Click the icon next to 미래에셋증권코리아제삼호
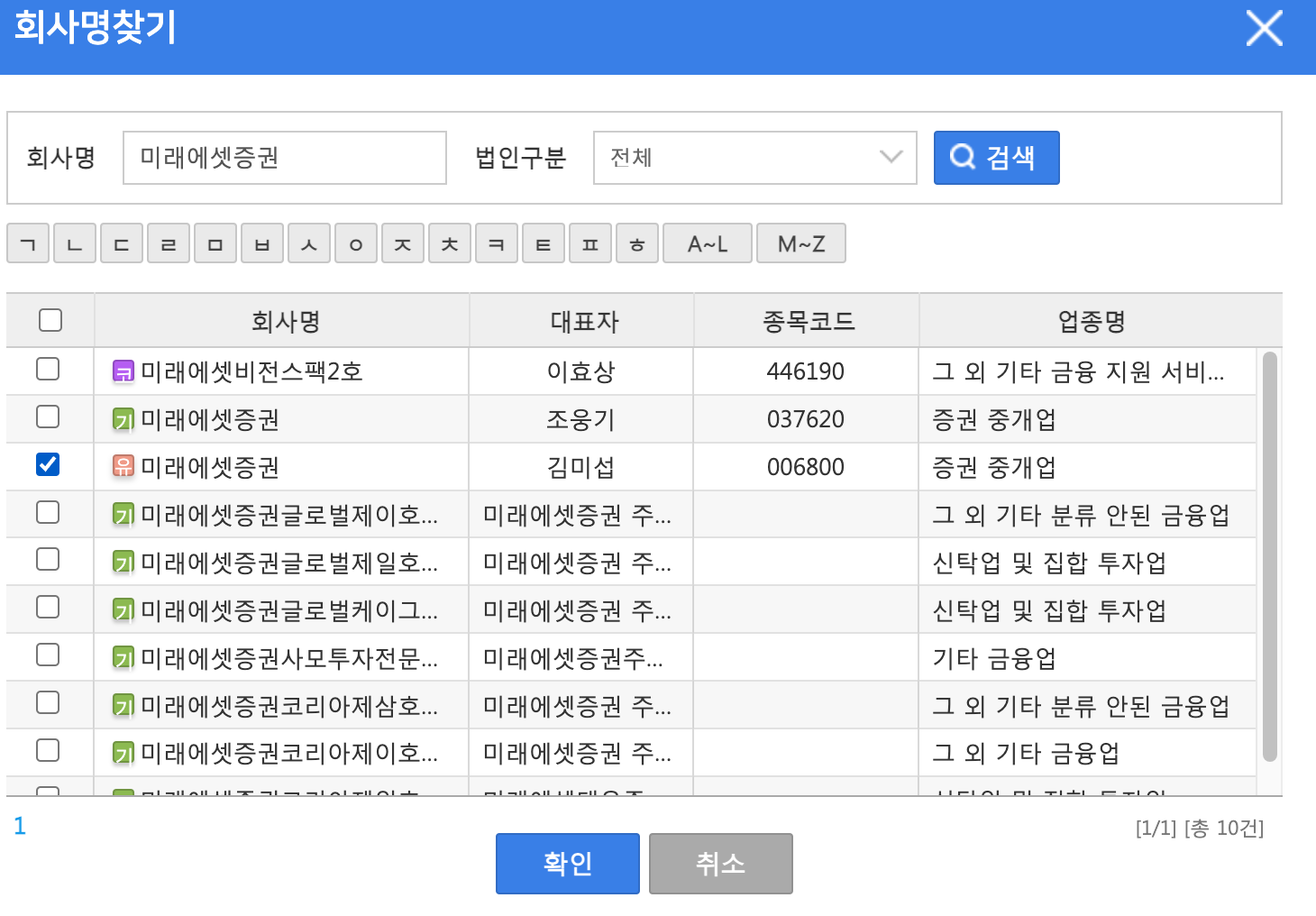Viewport: 1316px width, 916px height. coord(123,706)
